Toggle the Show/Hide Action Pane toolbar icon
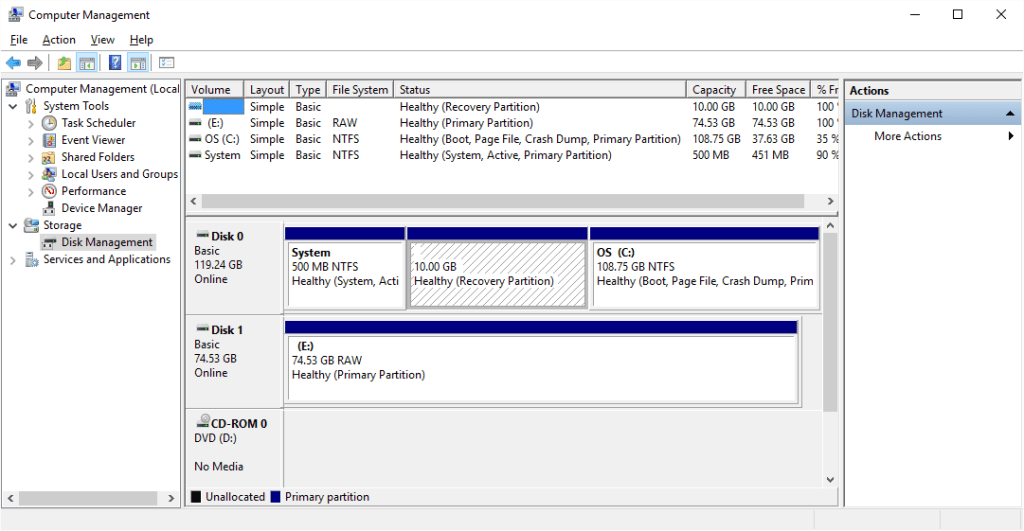 [x=138, y=63]
